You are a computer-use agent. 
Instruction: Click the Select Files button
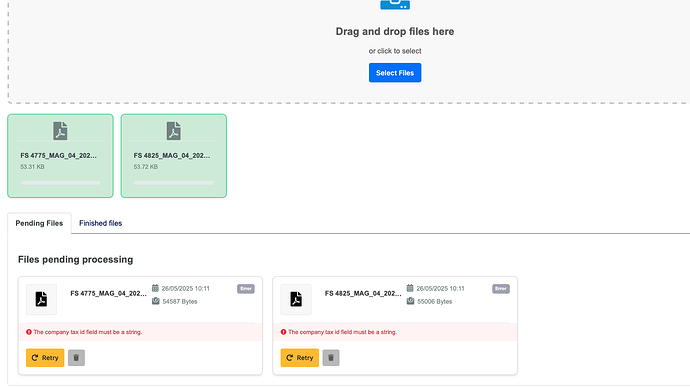395,73
